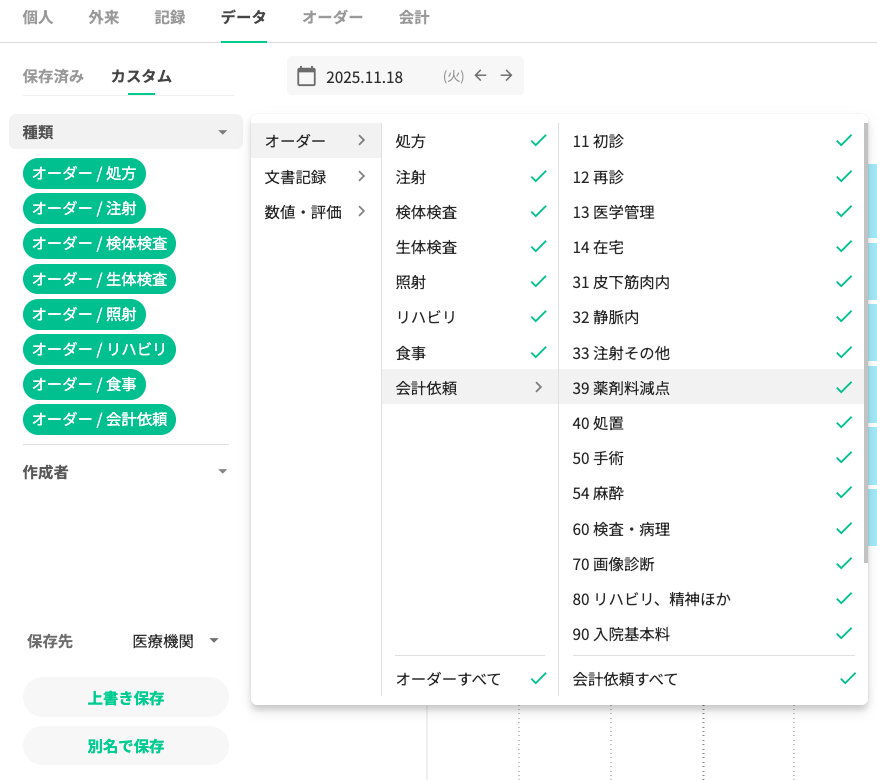Click the checkmark beside 39 薬剤料減点
Screen dimensions: 877x780
(844, 388)
